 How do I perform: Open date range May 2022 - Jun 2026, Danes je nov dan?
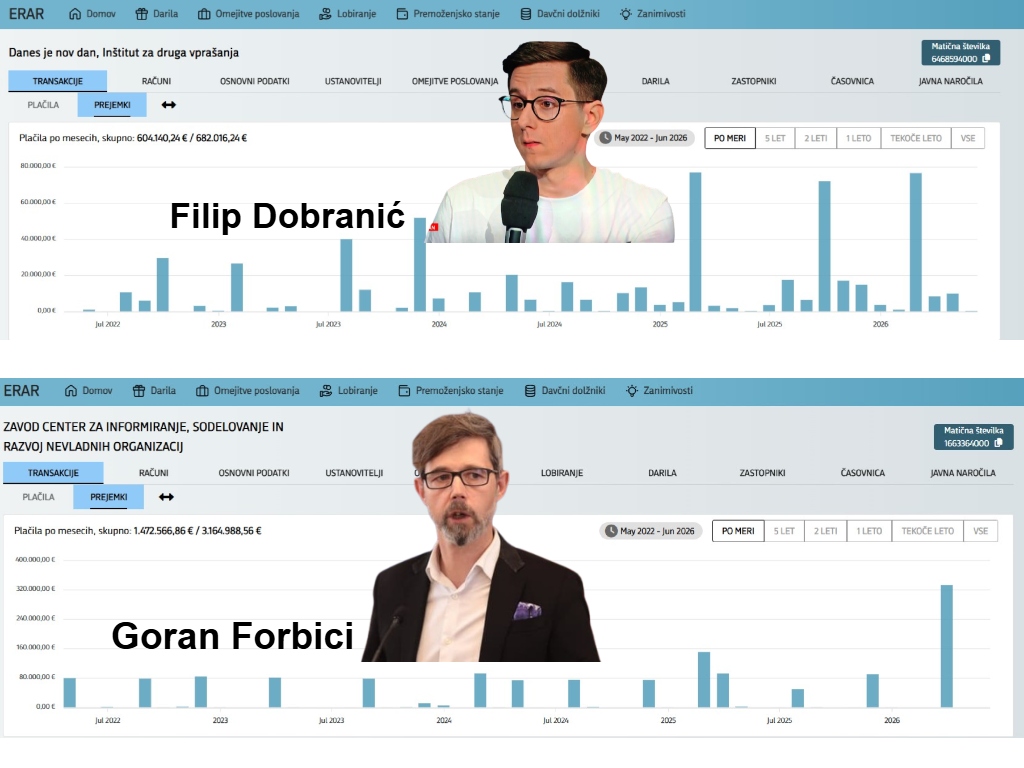[x=643, y=138]
